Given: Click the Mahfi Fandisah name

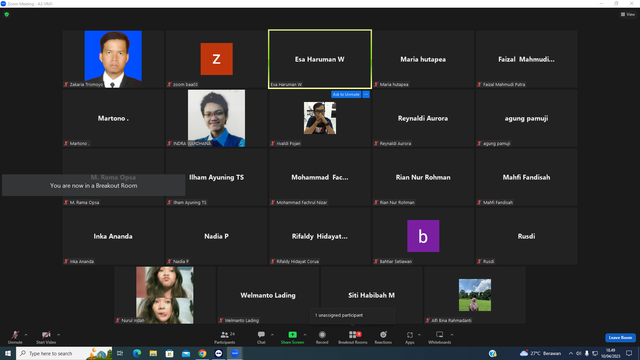Looking at the screenshot, I should coord(526,177).
